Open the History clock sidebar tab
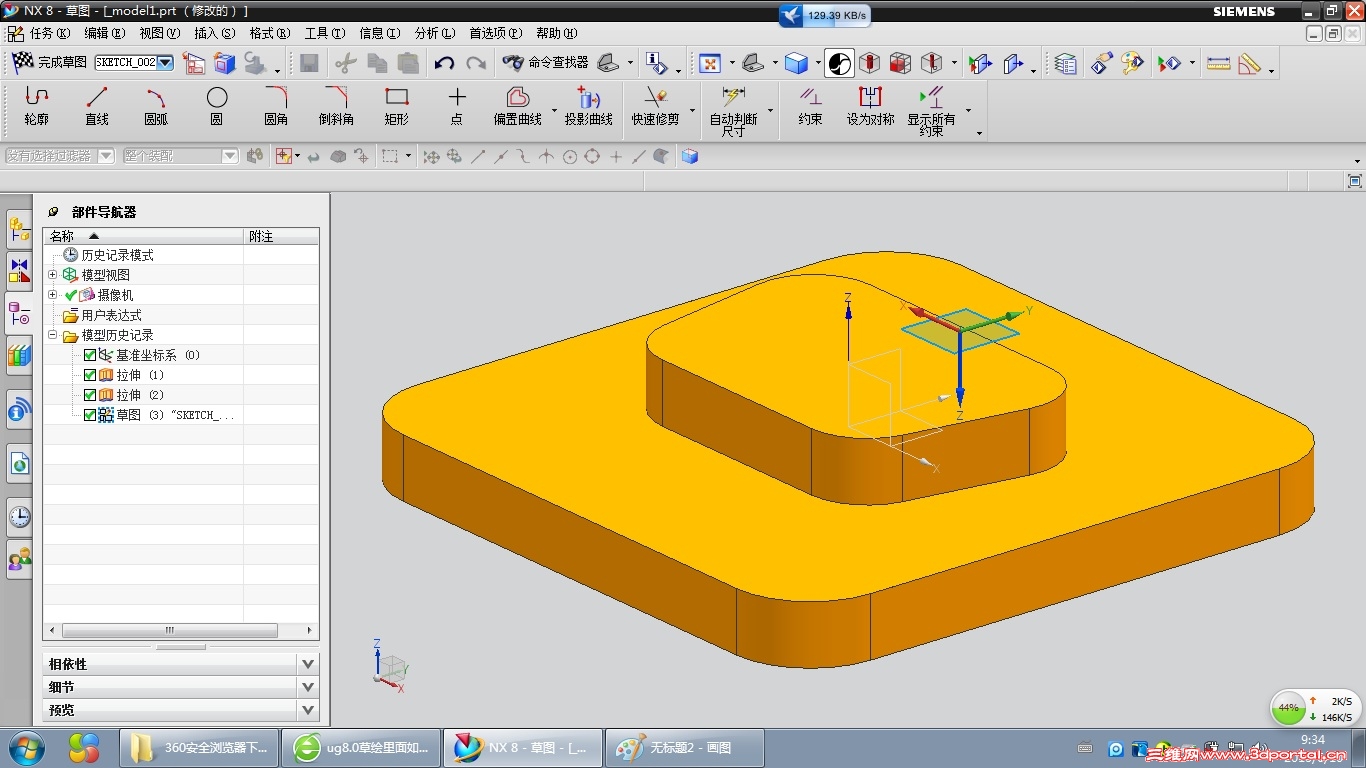 coord(19,517)
